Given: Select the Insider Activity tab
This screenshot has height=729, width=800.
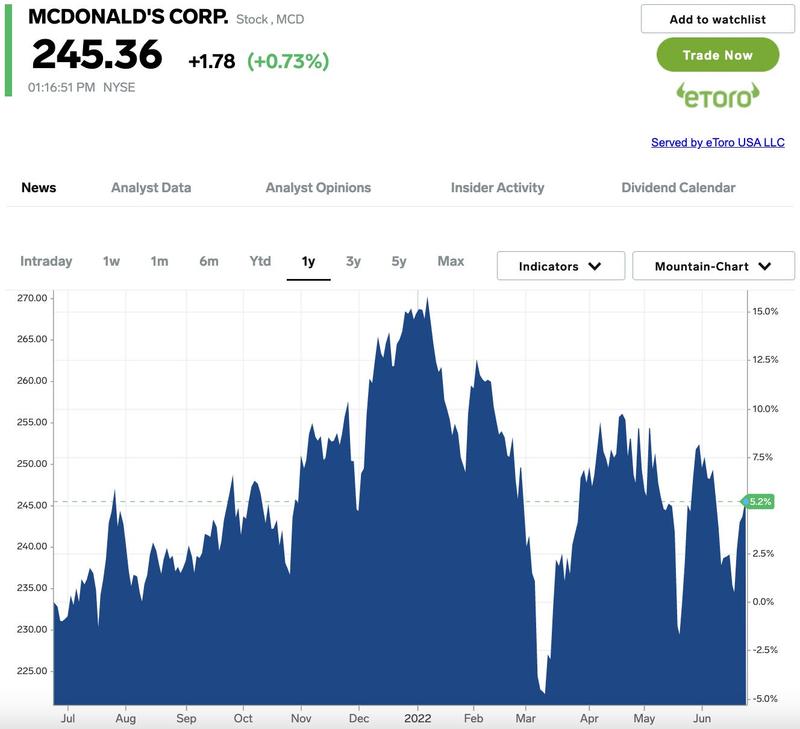Looking at the screenshot, I should pyautogui.click(x=497, y=187).
